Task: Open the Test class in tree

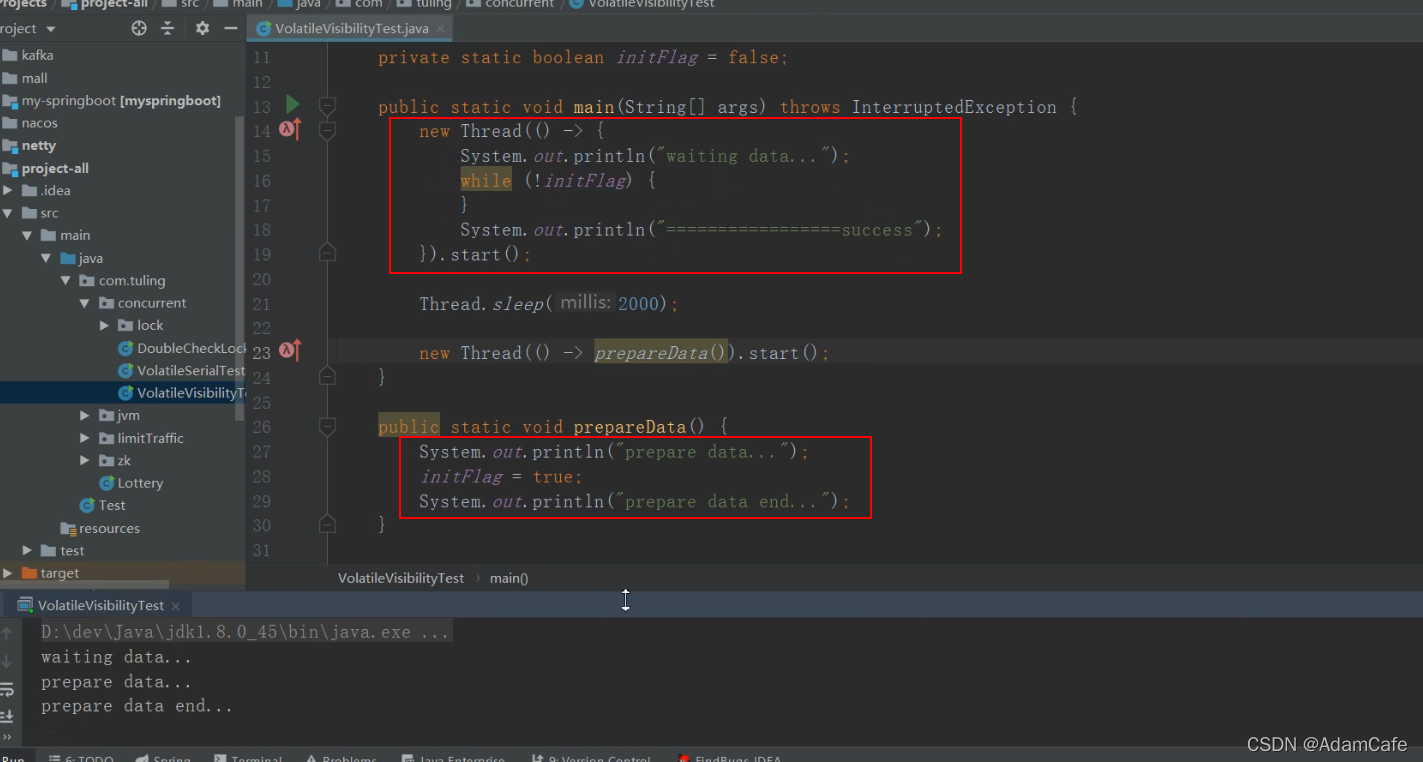Action: pos(103,505)
